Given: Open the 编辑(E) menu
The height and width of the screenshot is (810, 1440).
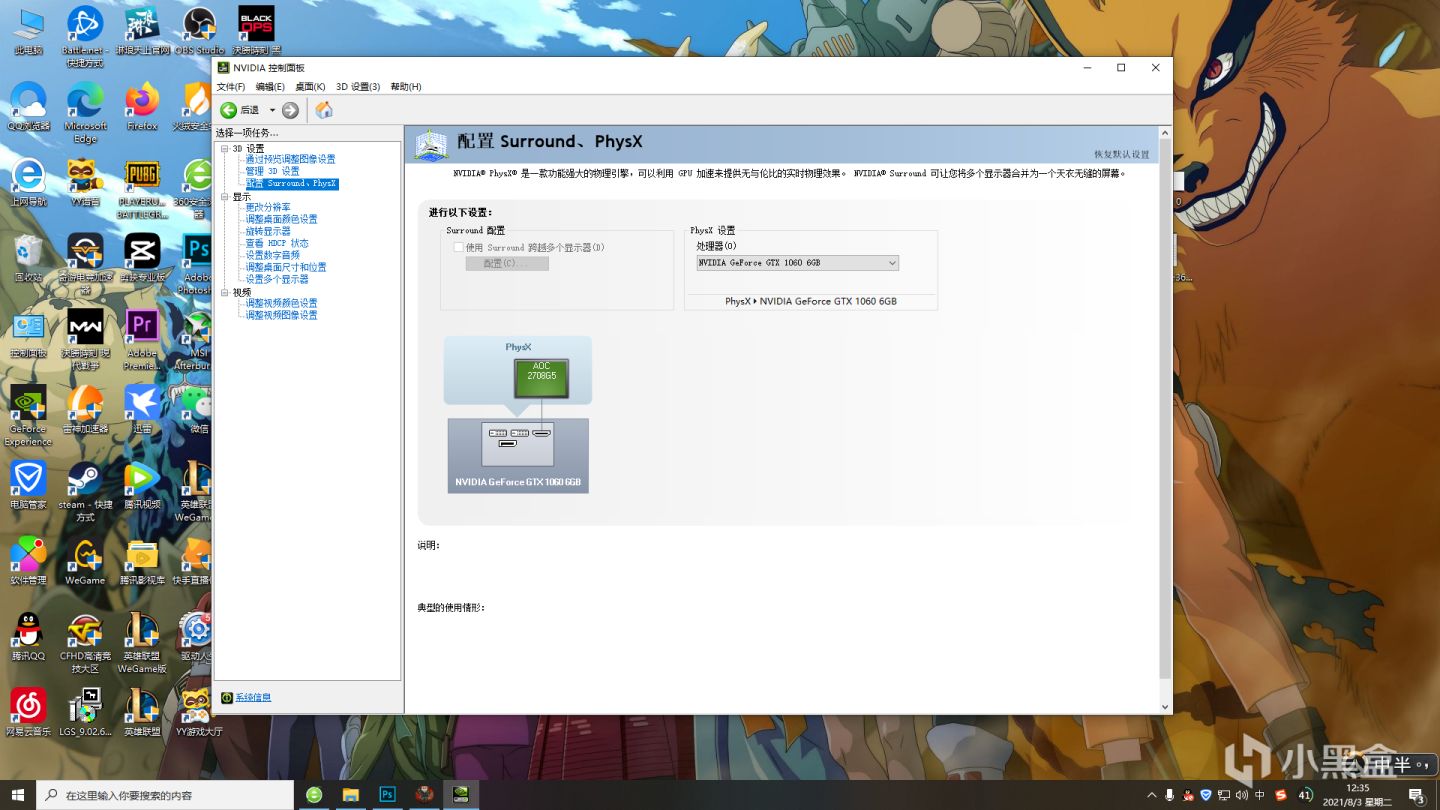Looking at the screenshot, I should pyautogui.click(x=270, y=87).
